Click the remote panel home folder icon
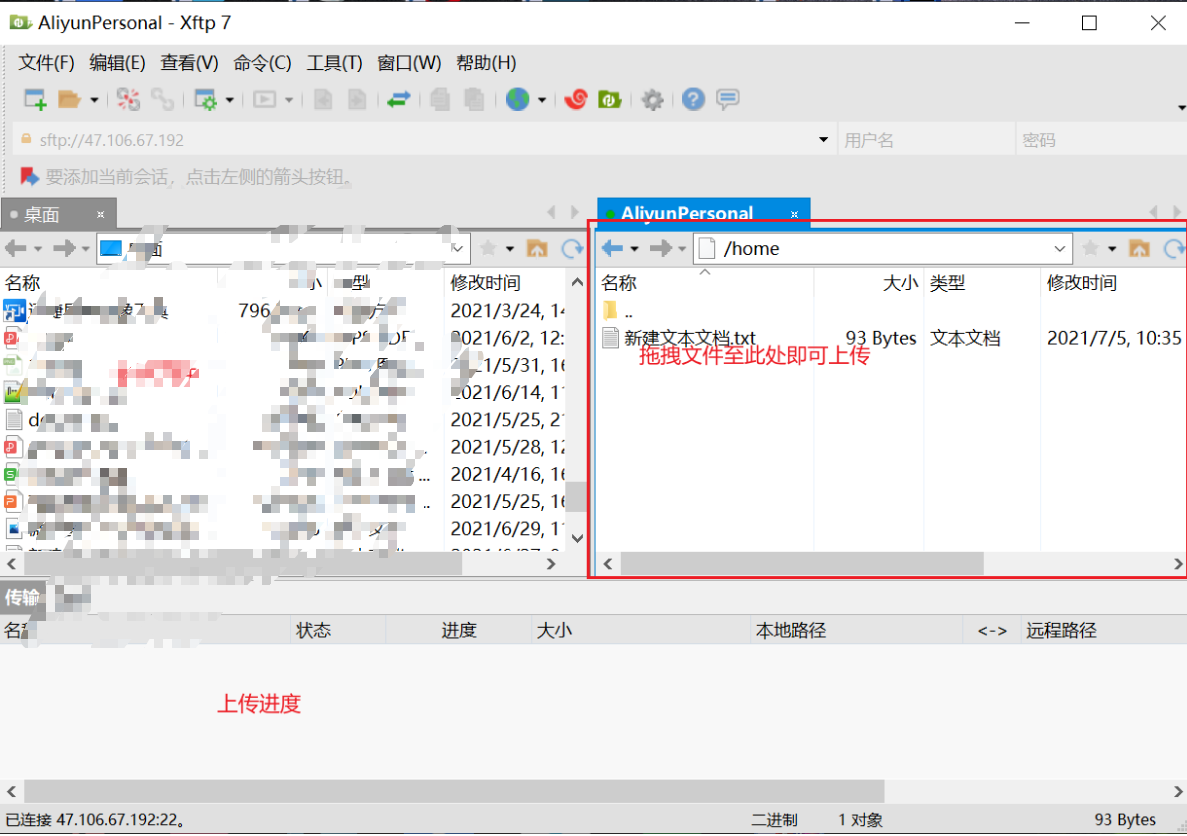The width and height of the screenshot is (1187, 836). click(1140, 248)
